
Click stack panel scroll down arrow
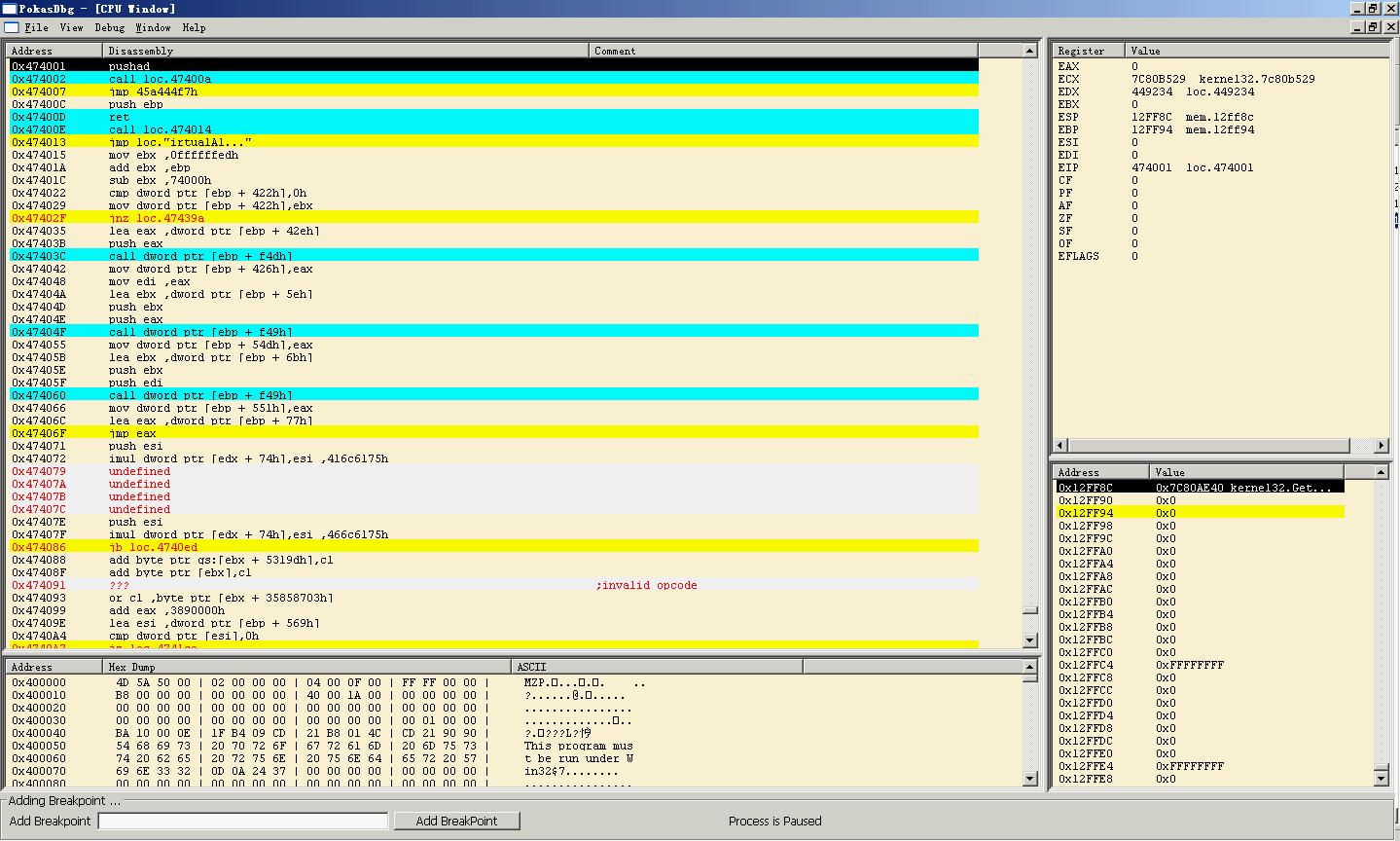pos(1381,777)
